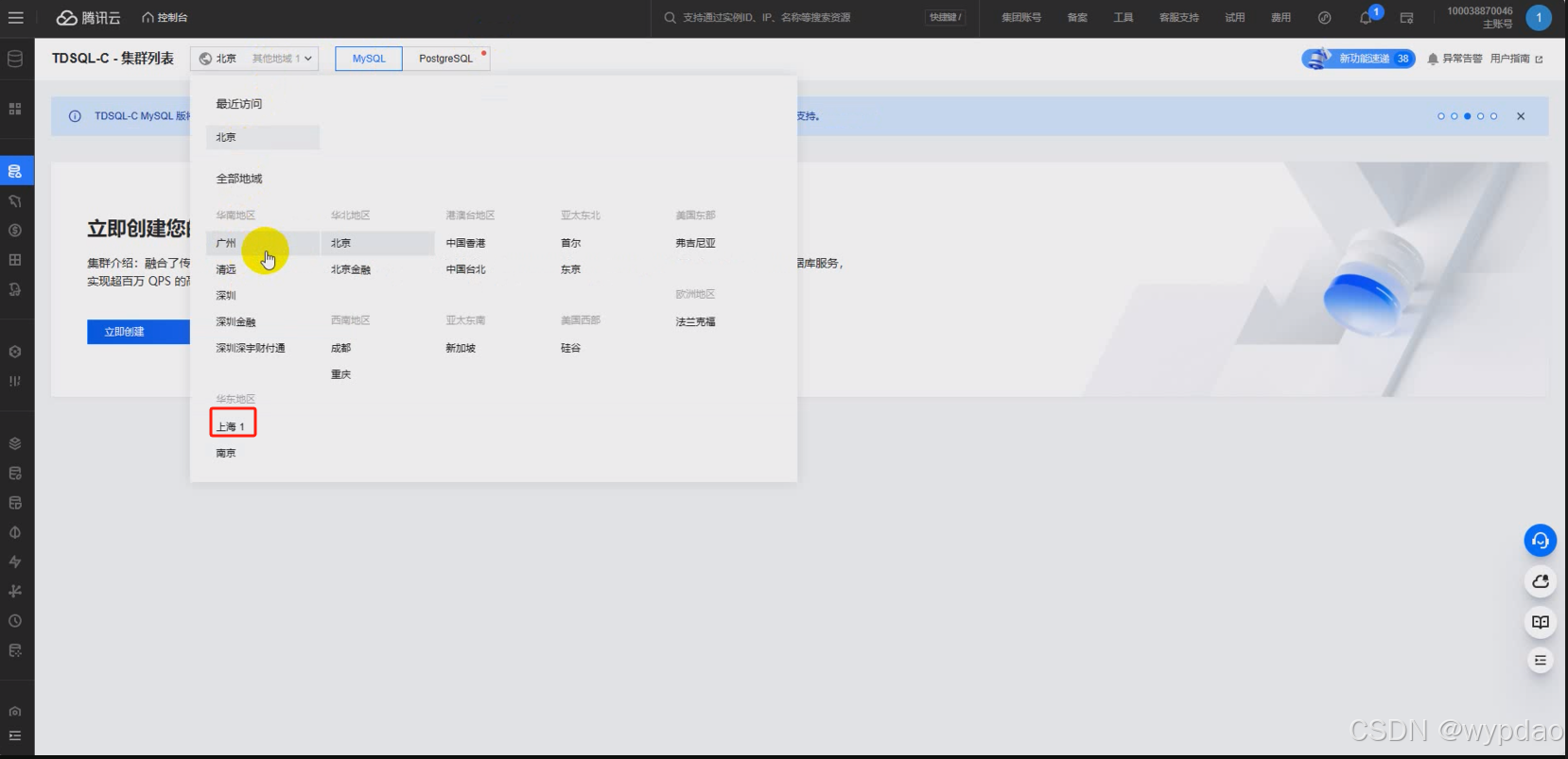Select the active filled carousel dot
Screen dimensions: 1568x759
[x=1467, y=116]
